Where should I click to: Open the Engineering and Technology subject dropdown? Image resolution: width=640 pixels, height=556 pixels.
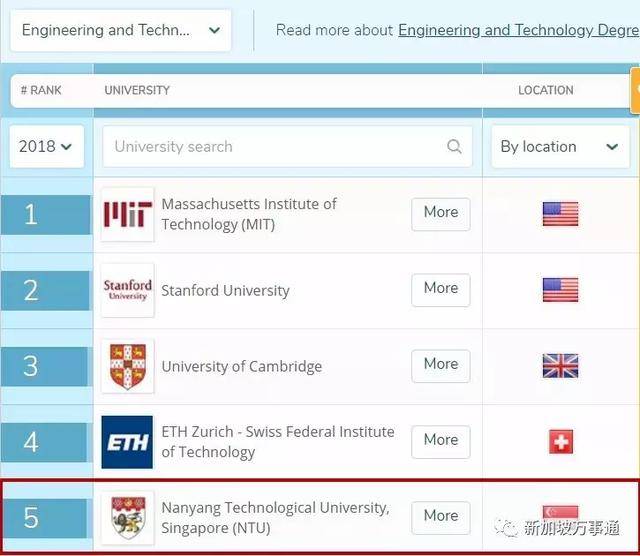pyautogui.click(x=121, y=30)
